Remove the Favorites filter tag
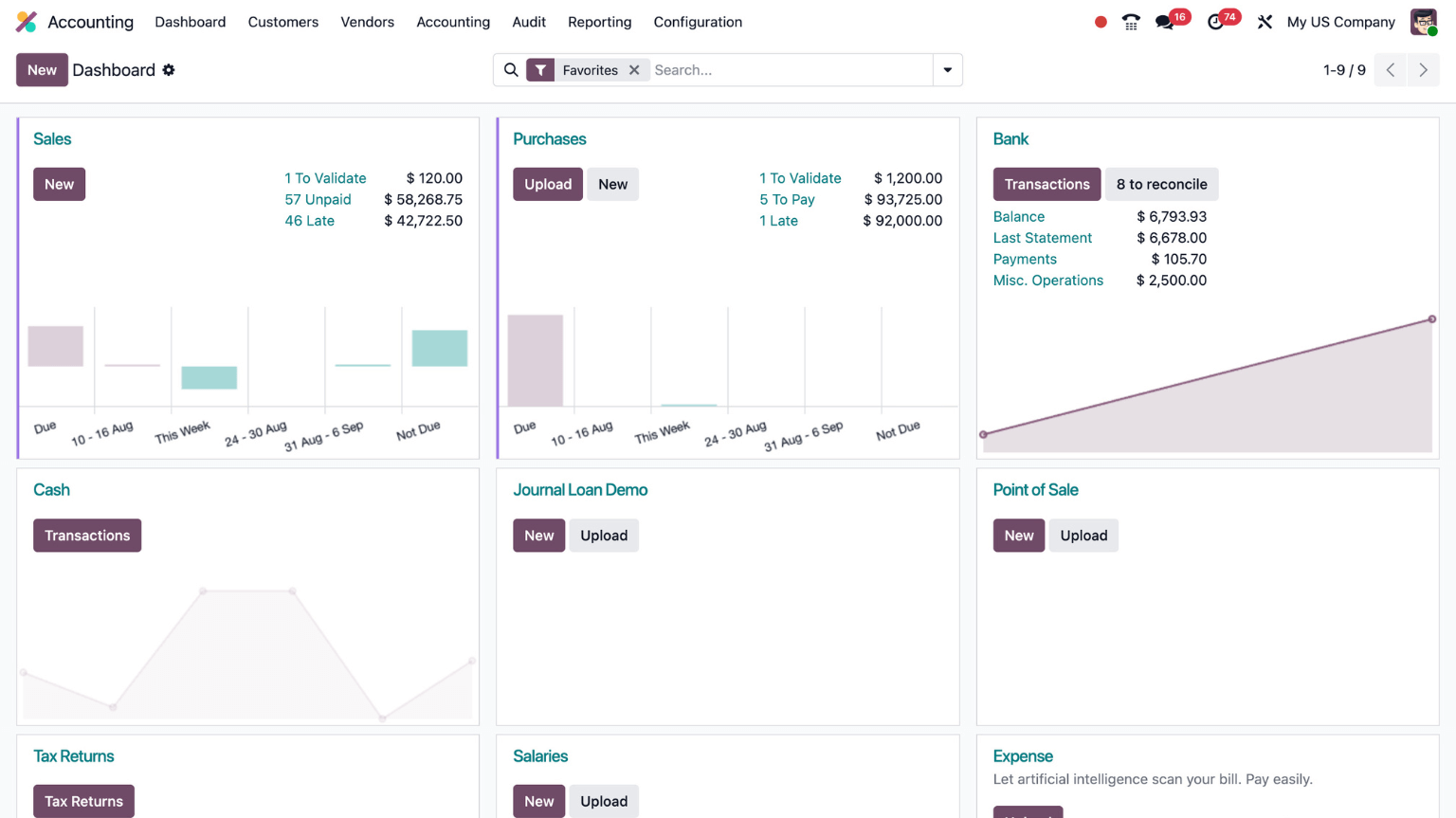 634,70
